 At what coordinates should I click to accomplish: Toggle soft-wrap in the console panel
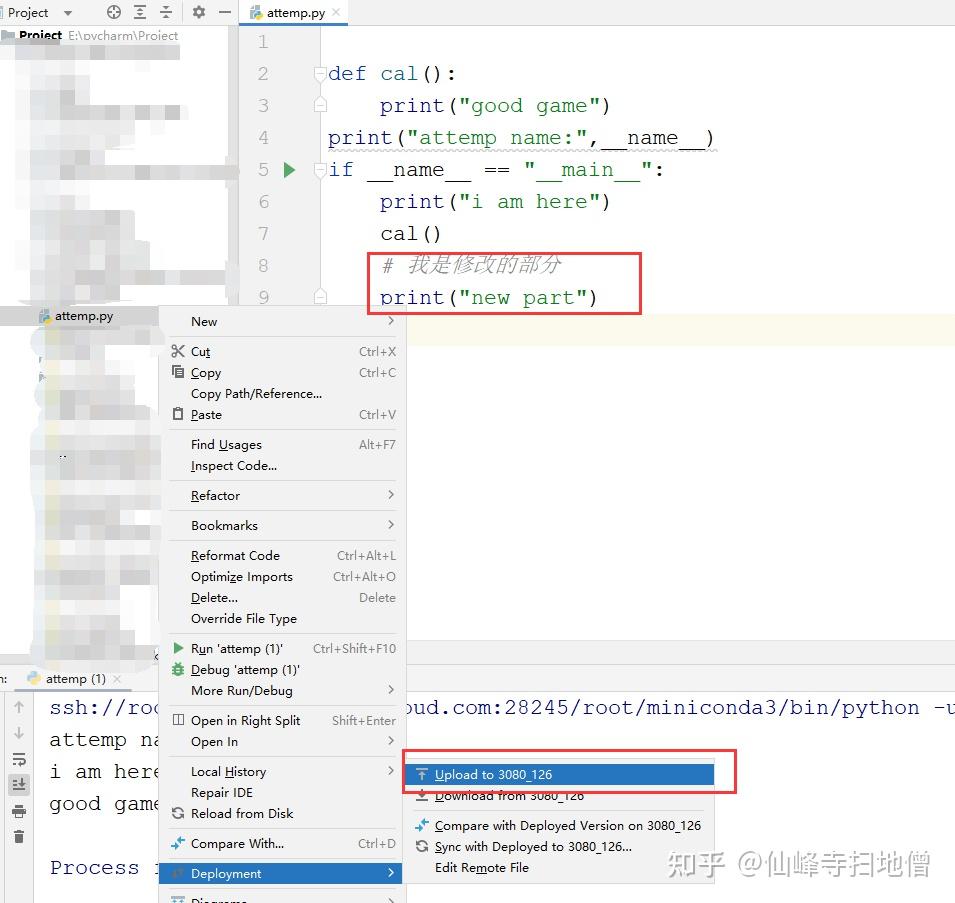pos(18,759)
